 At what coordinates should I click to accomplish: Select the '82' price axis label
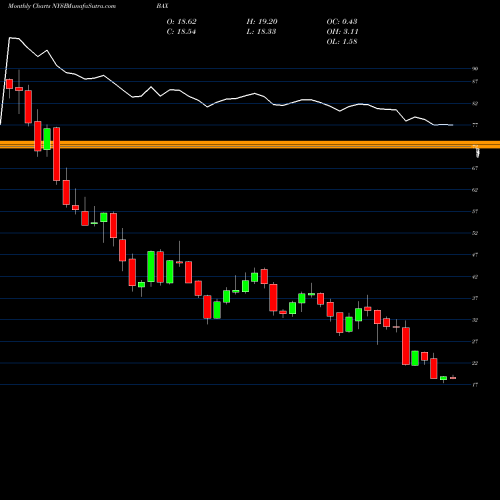click(475, 103)
